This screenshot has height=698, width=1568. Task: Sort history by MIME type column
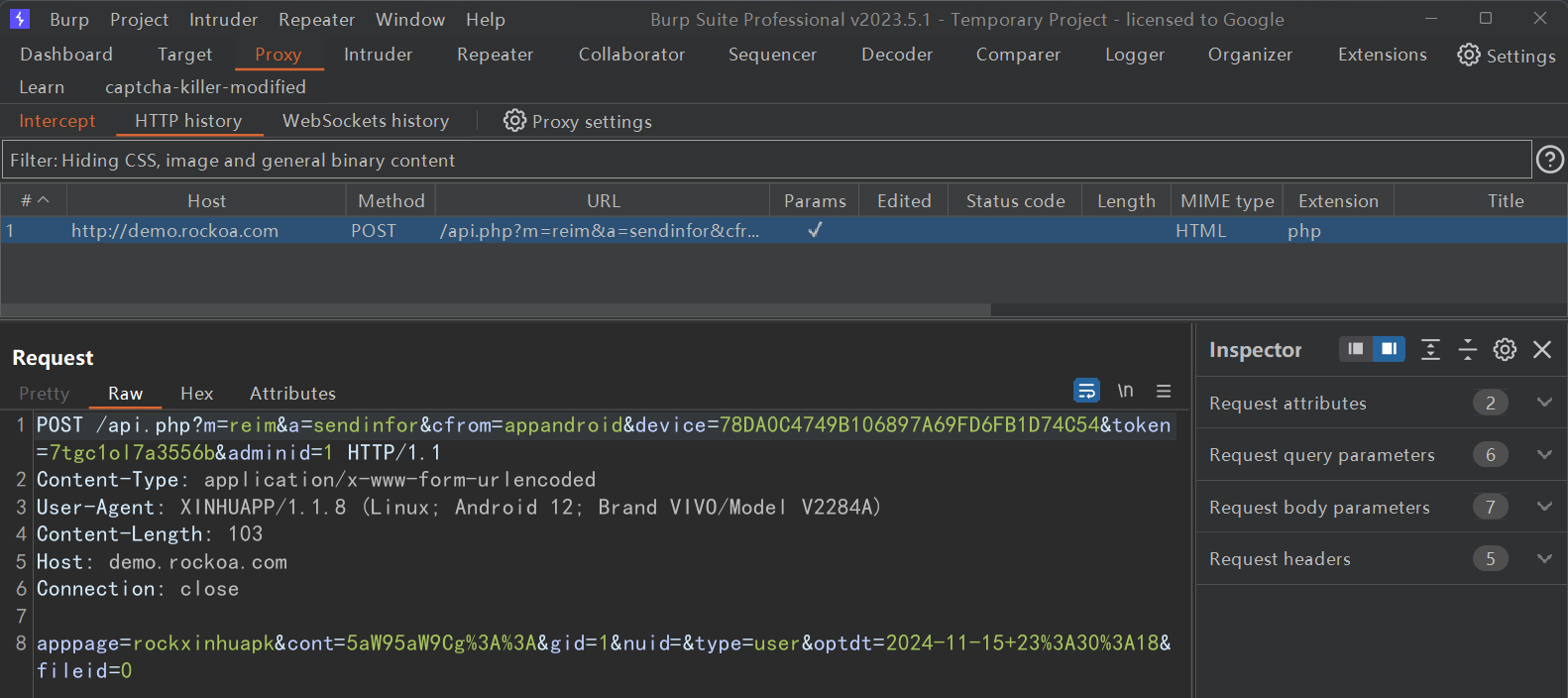1227,200
